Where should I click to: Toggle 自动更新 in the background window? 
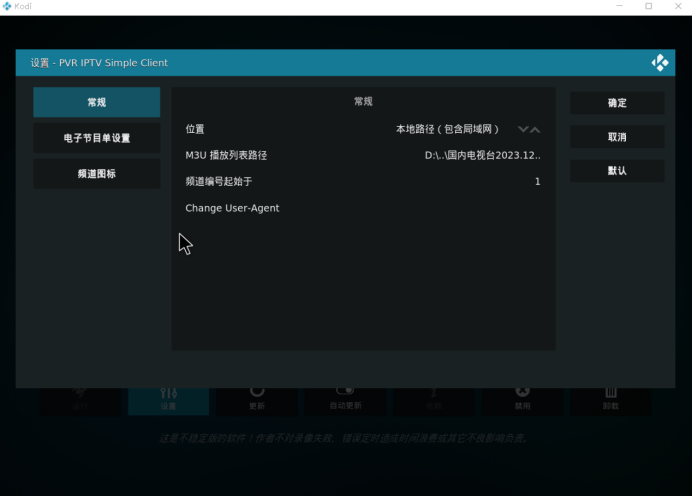[x=345, y=399]
